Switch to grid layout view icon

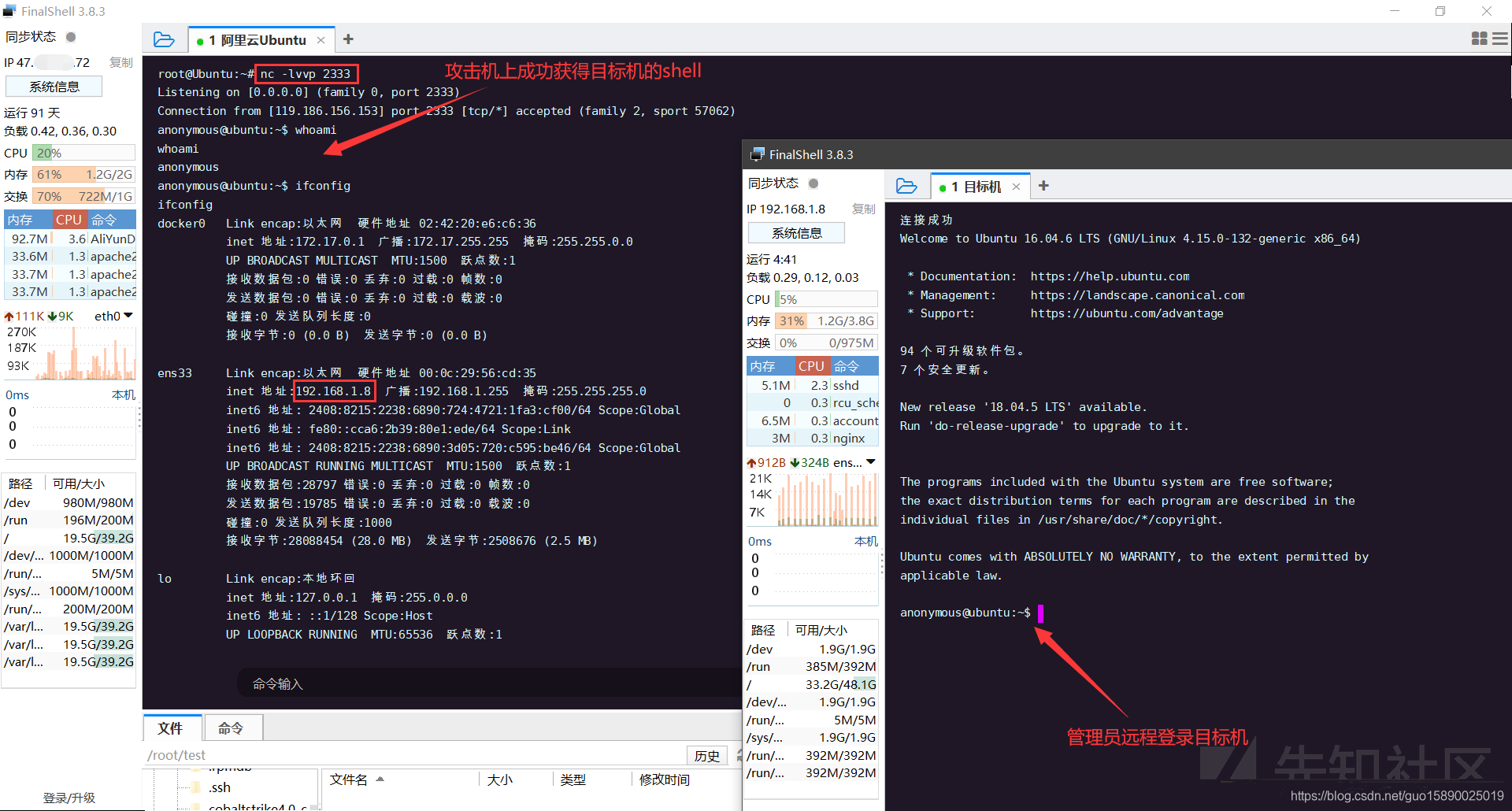1479,39
